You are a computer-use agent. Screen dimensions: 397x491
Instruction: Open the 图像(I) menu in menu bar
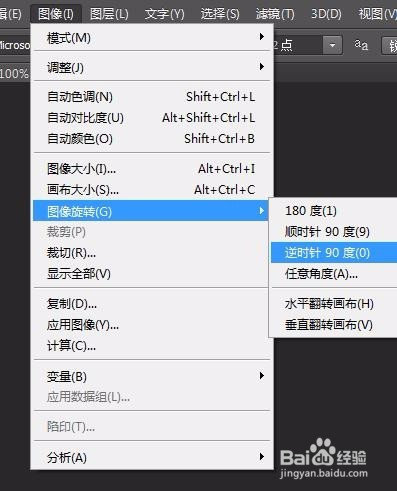[56, 14]
